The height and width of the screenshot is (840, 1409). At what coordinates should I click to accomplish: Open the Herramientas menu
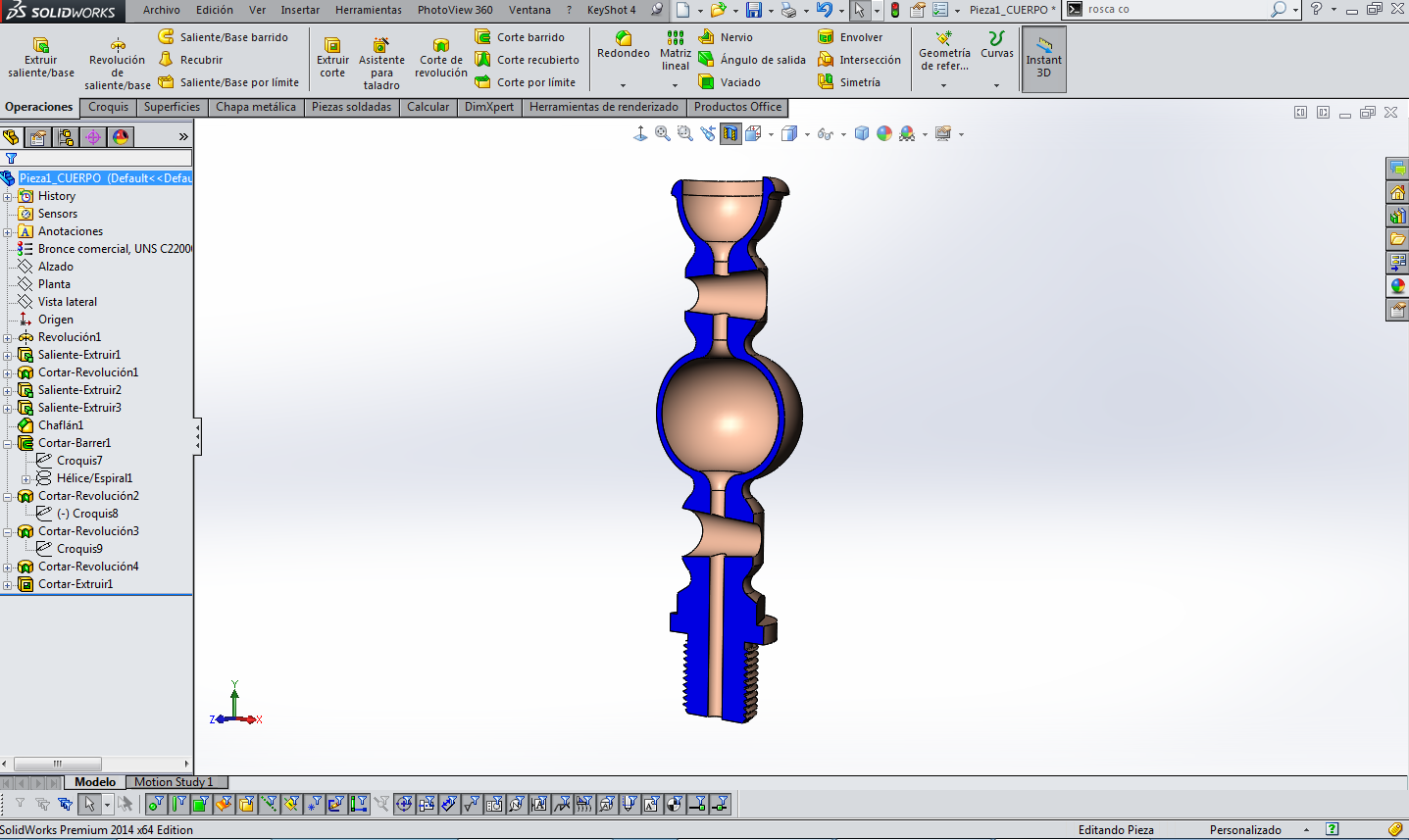pos(368,10)
